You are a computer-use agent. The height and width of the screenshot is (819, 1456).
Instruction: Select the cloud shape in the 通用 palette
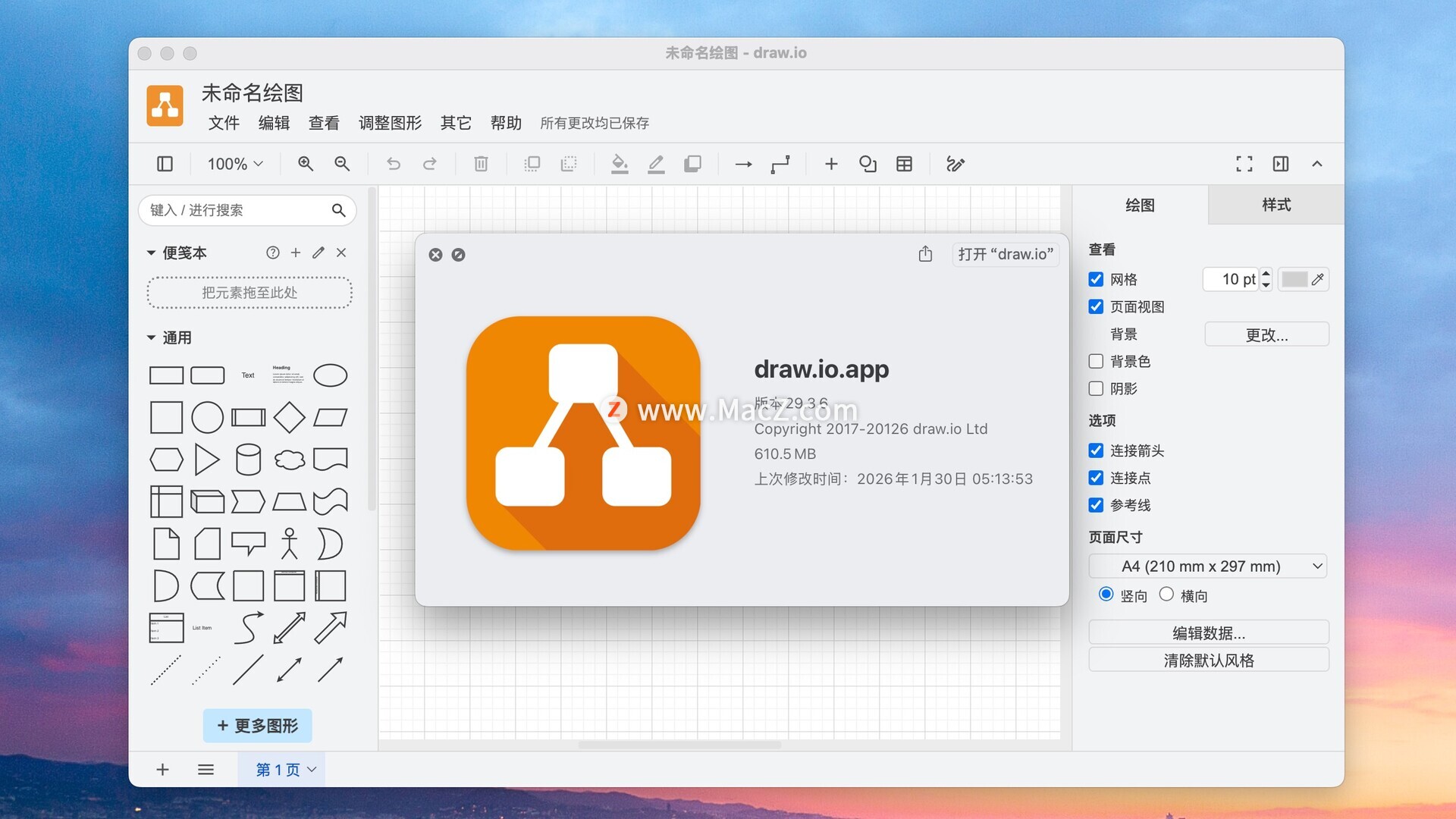click(x=289, y=459)
